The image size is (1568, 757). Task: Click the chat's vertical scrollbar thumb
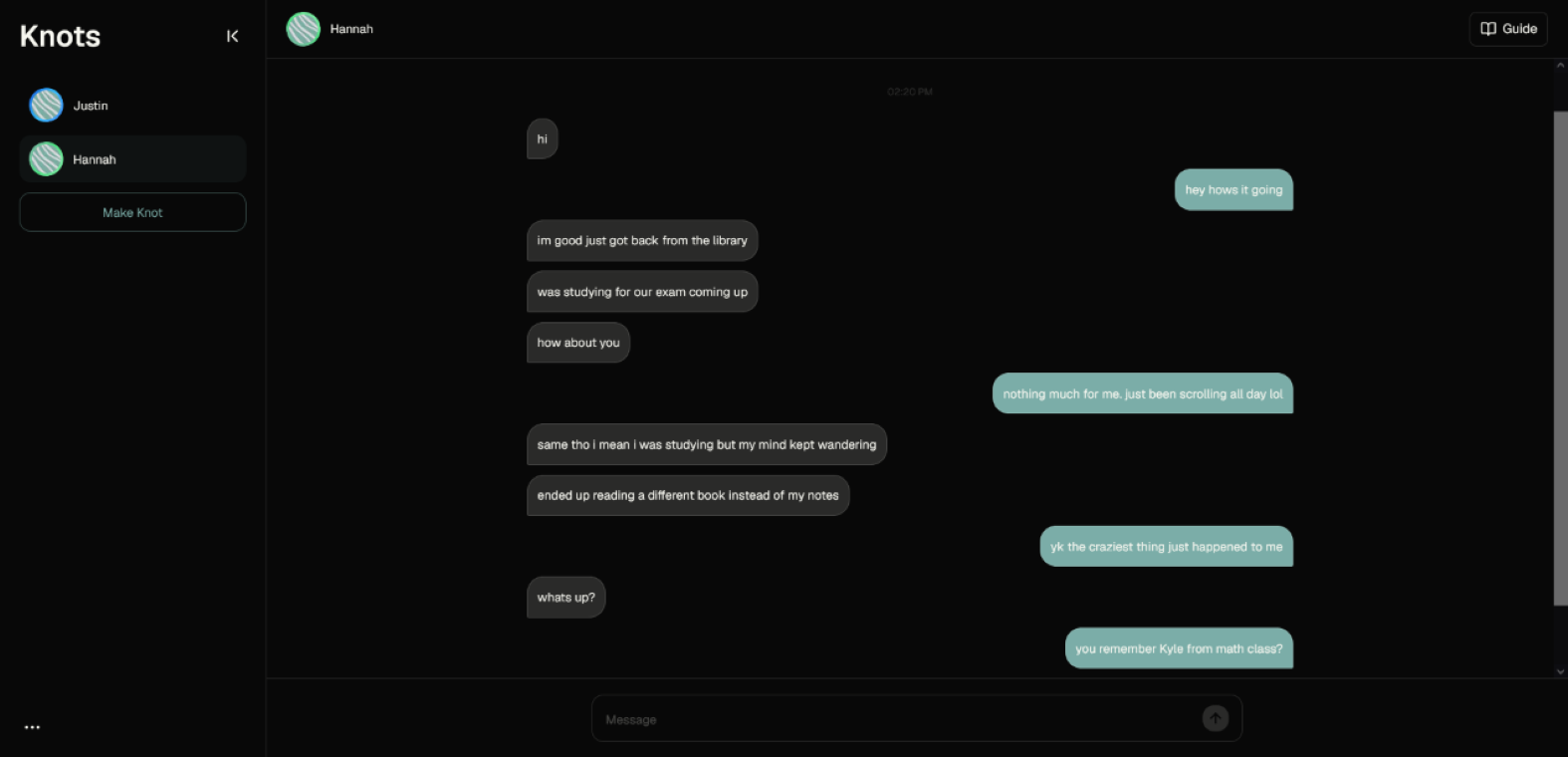click(x=1560, y=359)
